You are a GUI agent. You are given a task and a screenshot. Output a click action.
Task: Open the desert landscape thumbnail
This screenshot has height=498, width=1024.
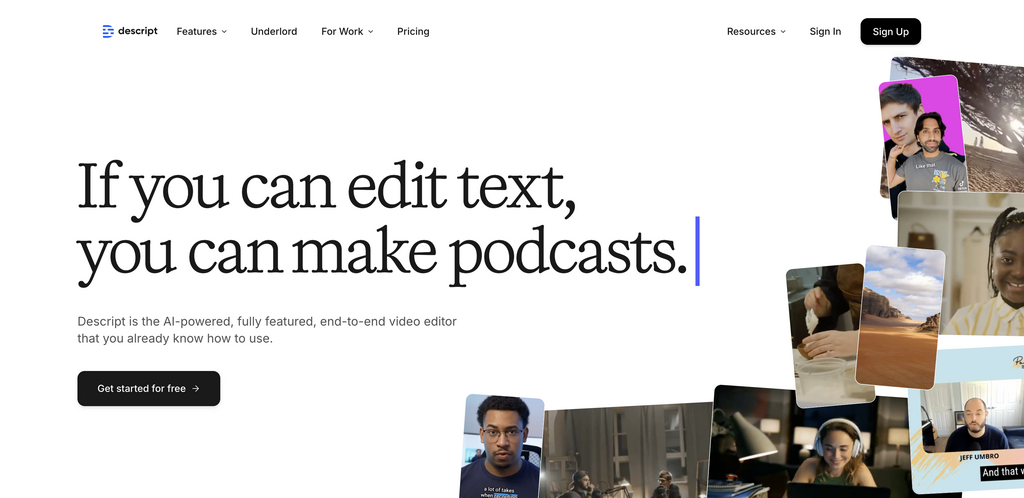coord(900,317)
